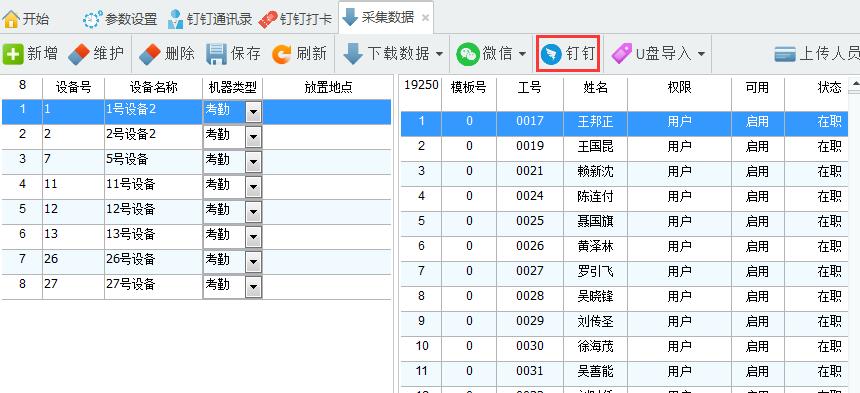Image resolution: width=860 pixels, height=393 pixels.
Task: Open the 下载数据 dropdown arrow
Action: (439, 54)
